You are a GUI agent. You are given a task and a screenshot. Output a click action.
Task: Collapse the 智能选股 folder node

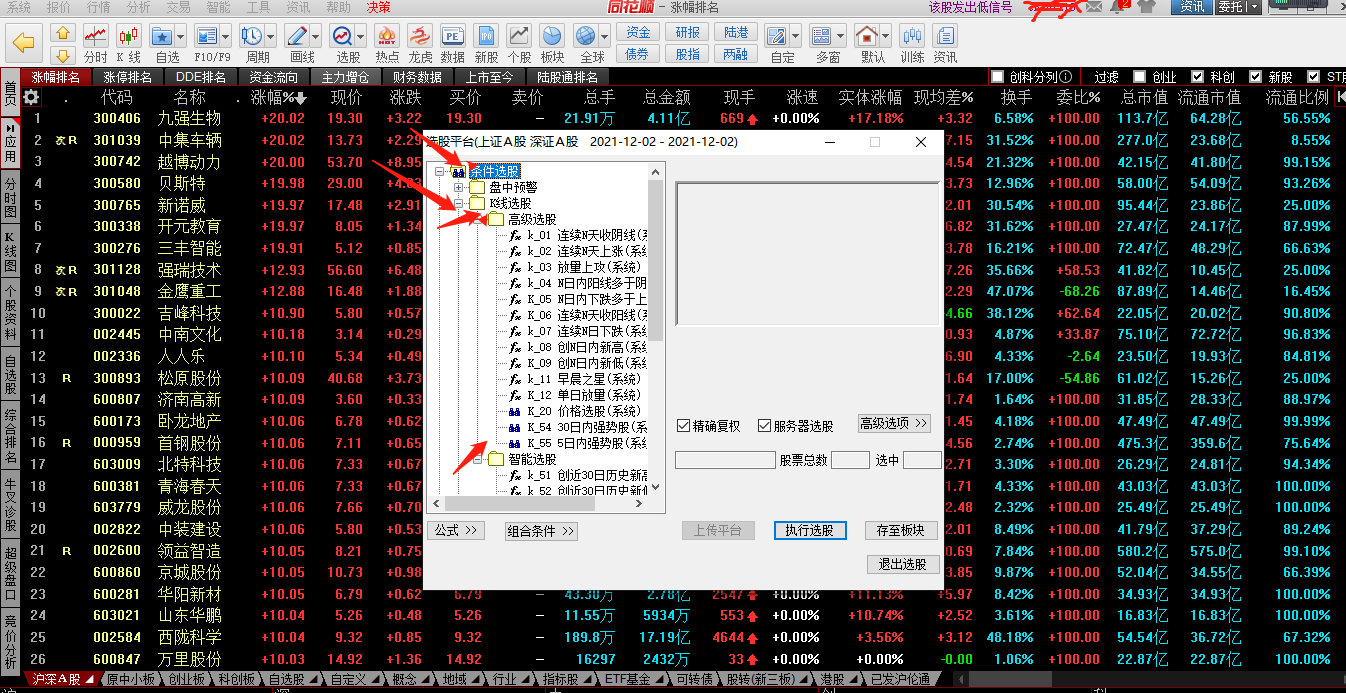pos(478,459)
